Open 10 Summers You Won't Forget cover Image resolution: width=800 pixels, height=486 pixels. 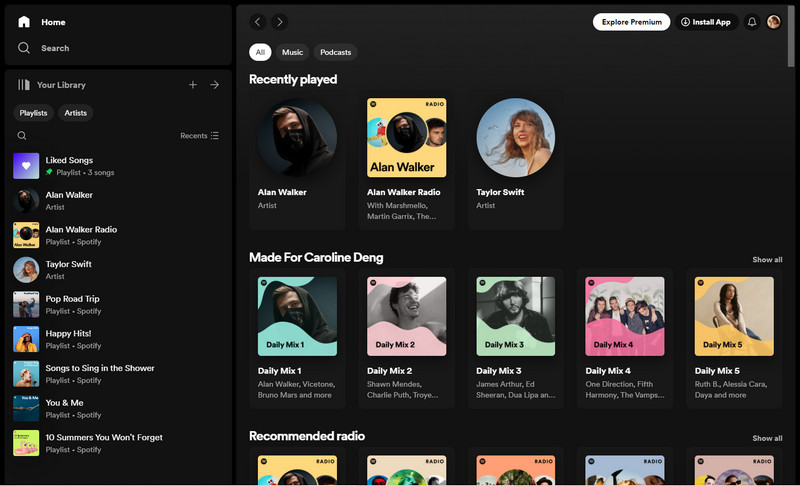26,443
